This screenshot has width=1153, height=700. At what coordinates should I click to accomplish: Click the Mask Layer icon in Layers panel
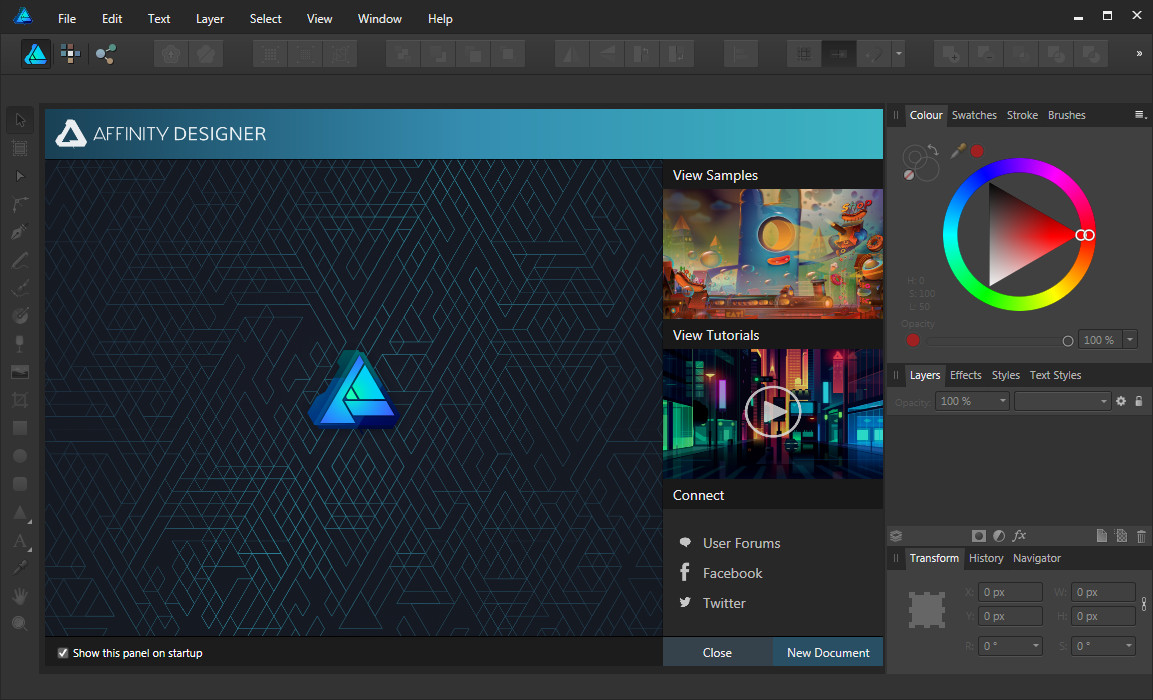click(x=979, y=536)
